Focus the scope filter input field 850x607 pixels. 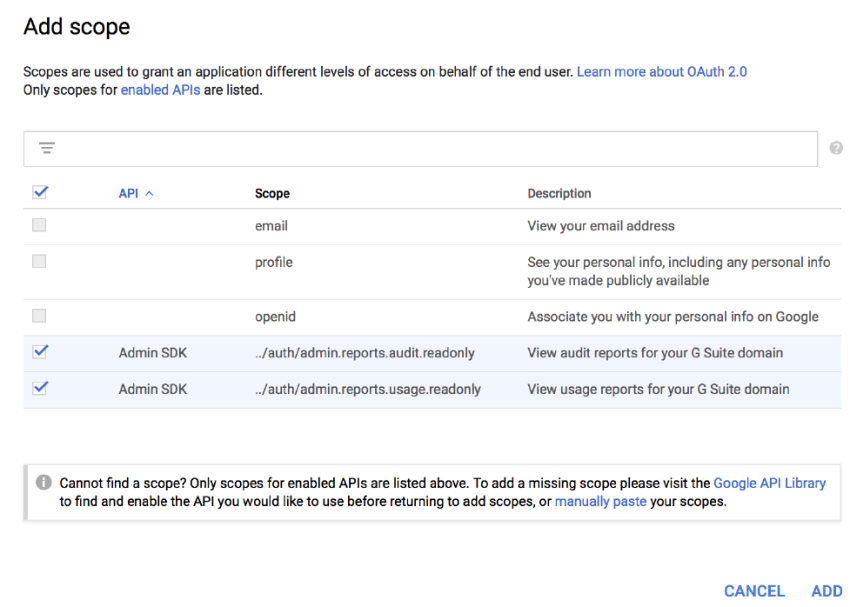pos(430,148)
